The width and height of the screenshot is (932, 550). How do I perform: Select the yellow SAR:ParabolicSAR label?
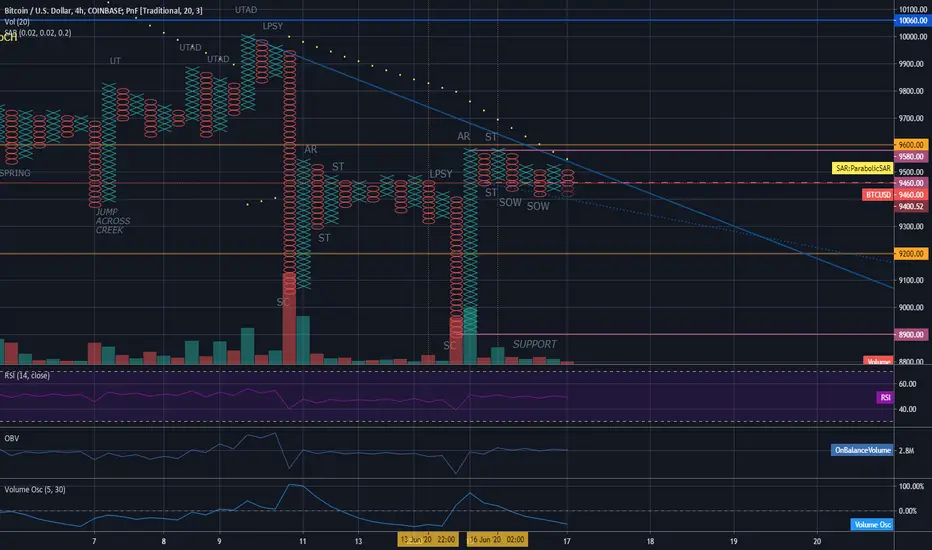pos(863,168)
